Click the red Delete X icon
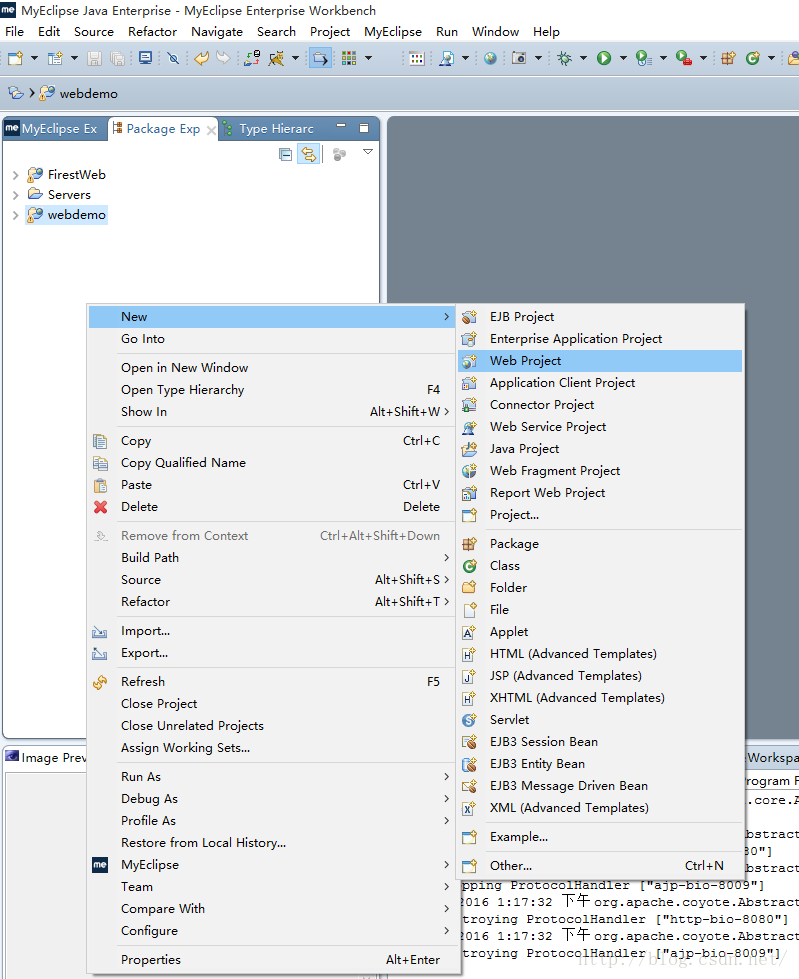799x979 pixels. tap(100, 507)
